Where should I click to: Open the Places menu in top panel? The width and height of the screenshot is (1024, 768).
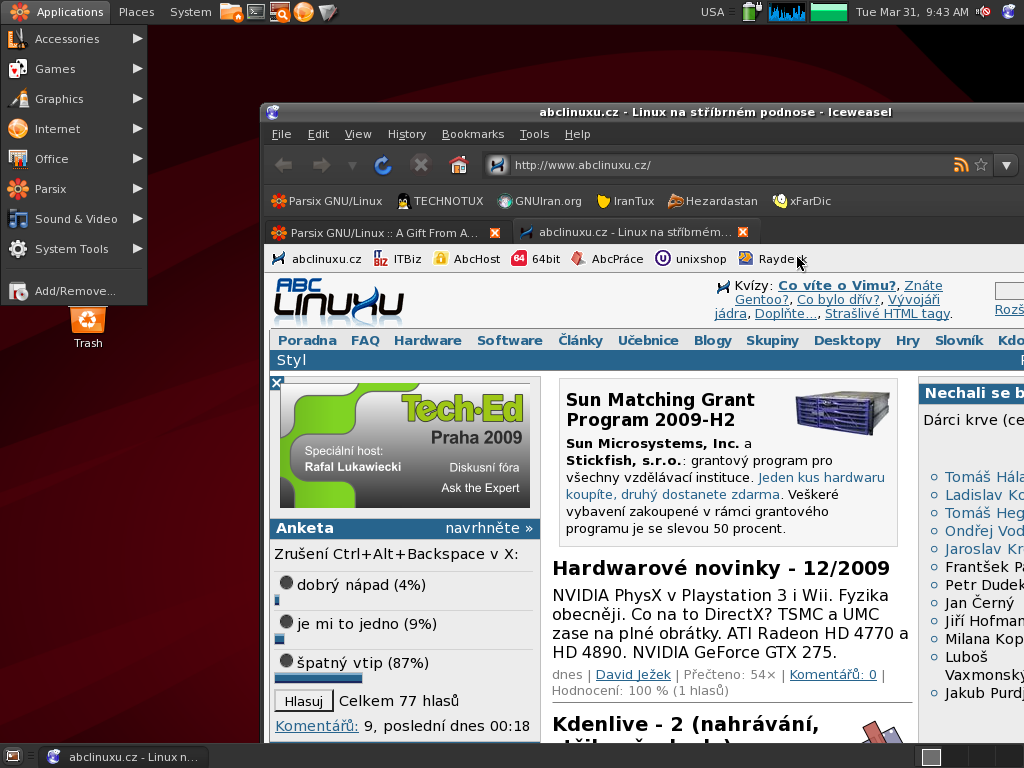click(x=136, y=12)
